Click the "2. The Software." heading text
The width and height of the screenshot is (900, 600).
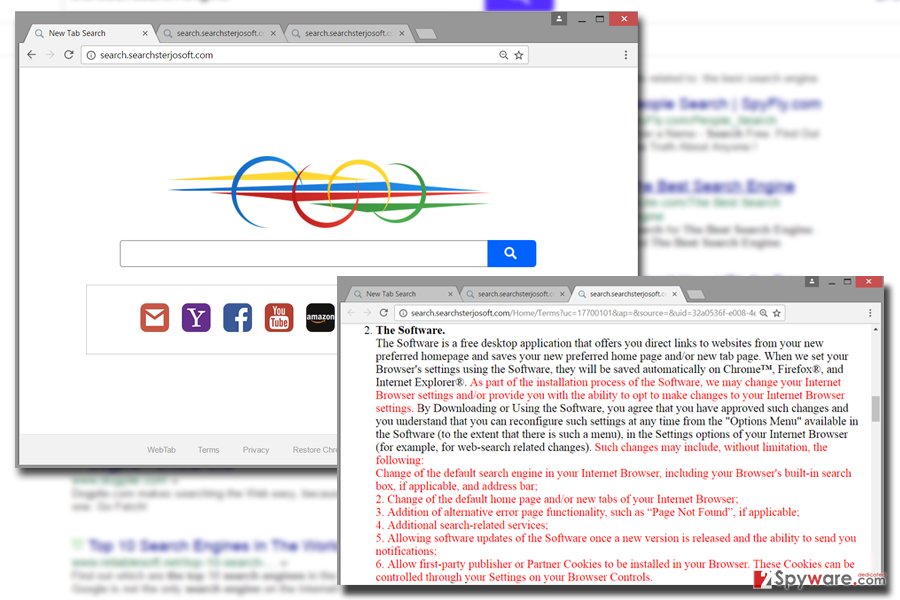pos(404,330)
